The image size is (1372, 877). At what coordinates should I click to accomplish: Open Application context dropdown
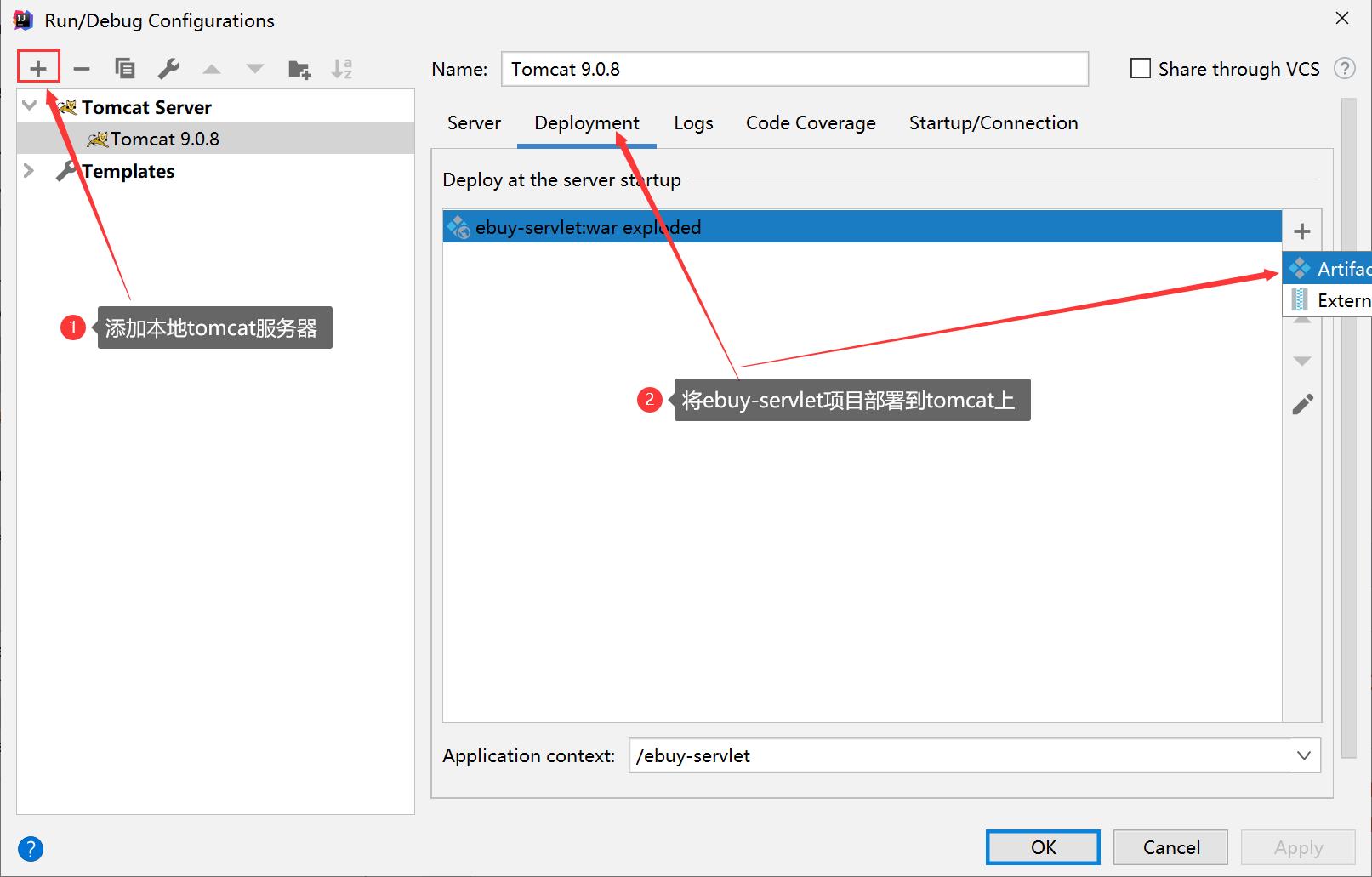(1304, 755)
